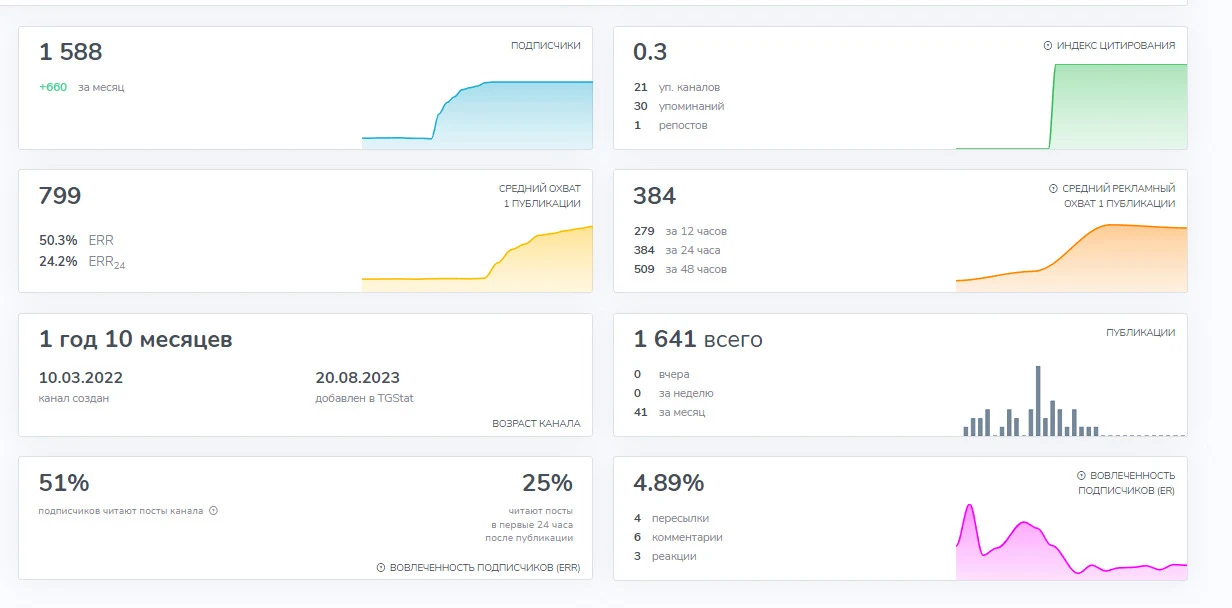Click the '4 пересылки' row
The height and width of the screenshot is (608, 1232).
coord(671,518)
